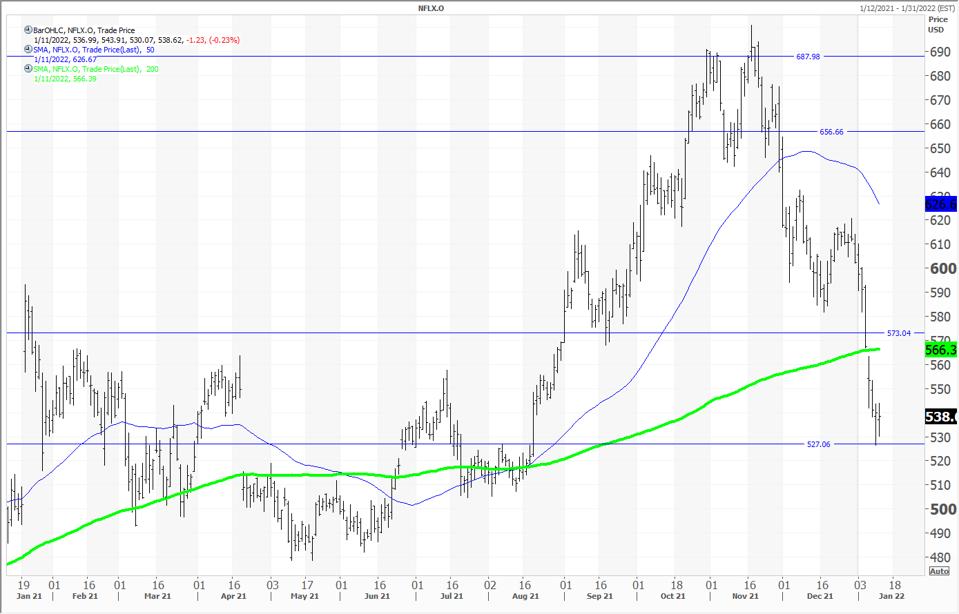
Task: Click the Price USD axis header
Action: (x=938, y=24)
